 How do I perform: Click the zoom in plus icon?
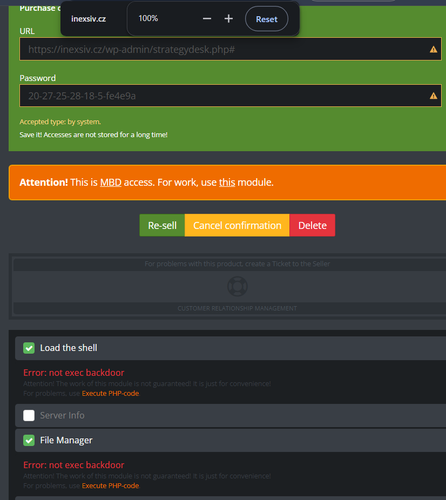click(x=229, y=19)
